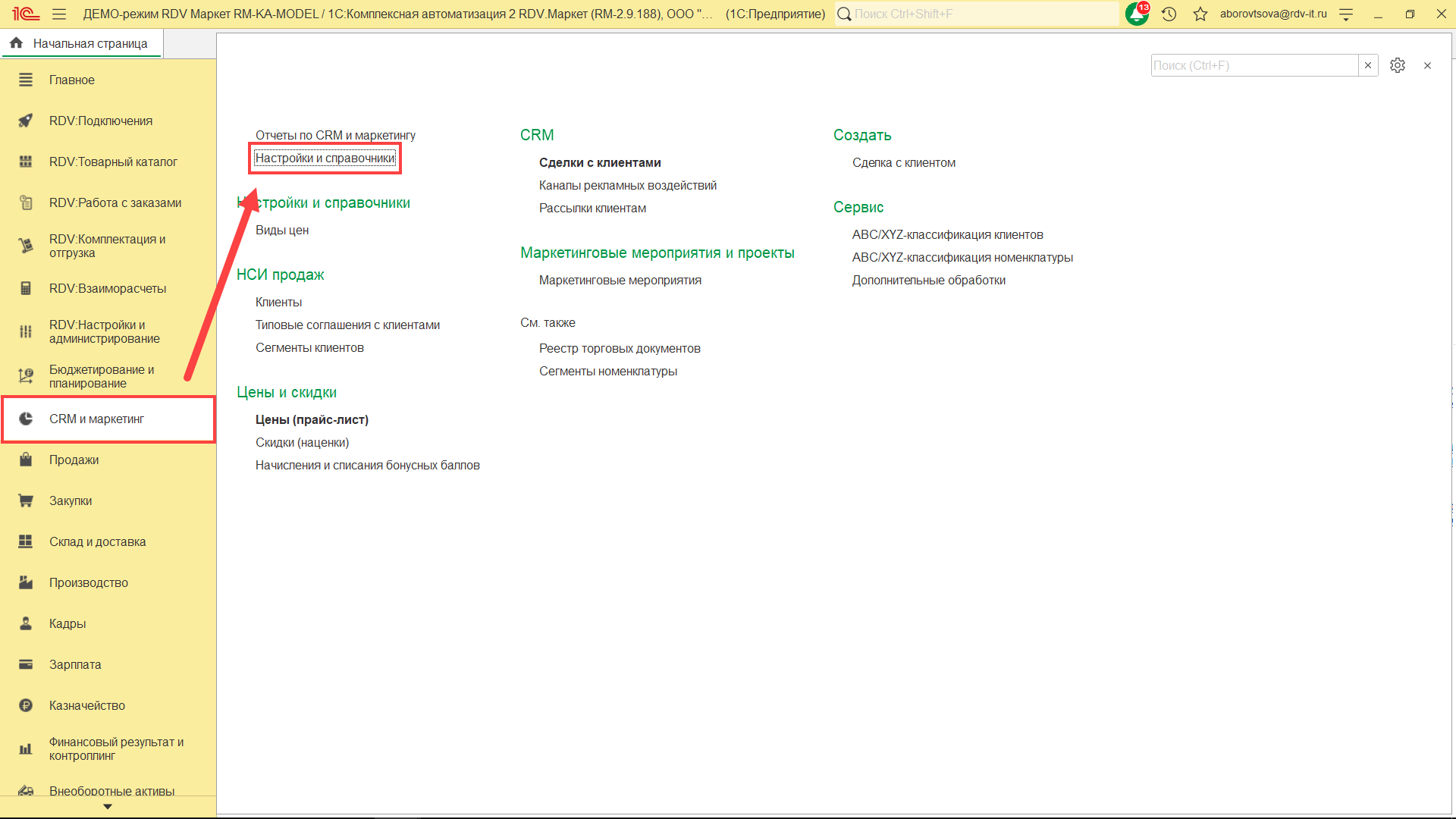Screen dimensions: 1456x819
Task: Open RDV:Подключения rocket section
Action: [x=100, y=121]
